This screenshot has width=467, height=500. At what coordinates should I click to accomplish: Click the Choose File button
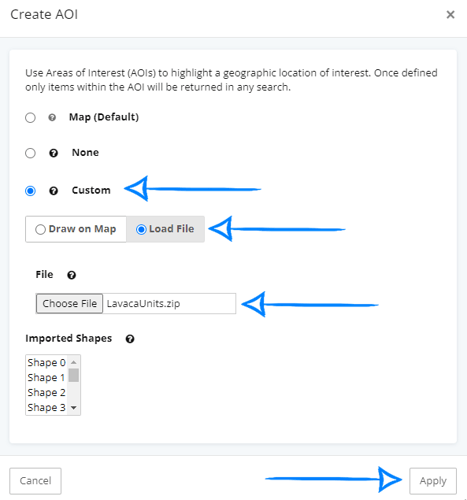pos(69,303)
